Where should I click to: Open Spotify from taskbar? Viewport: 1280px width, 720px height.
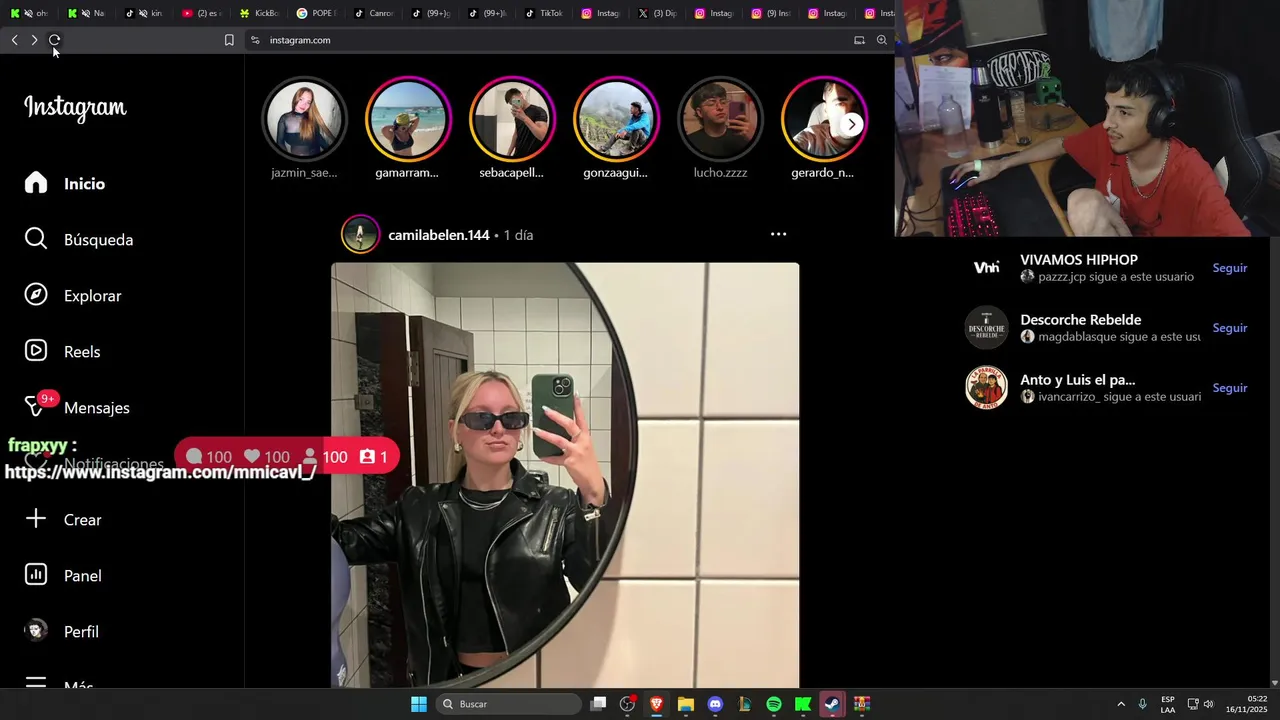click(774, 704)
